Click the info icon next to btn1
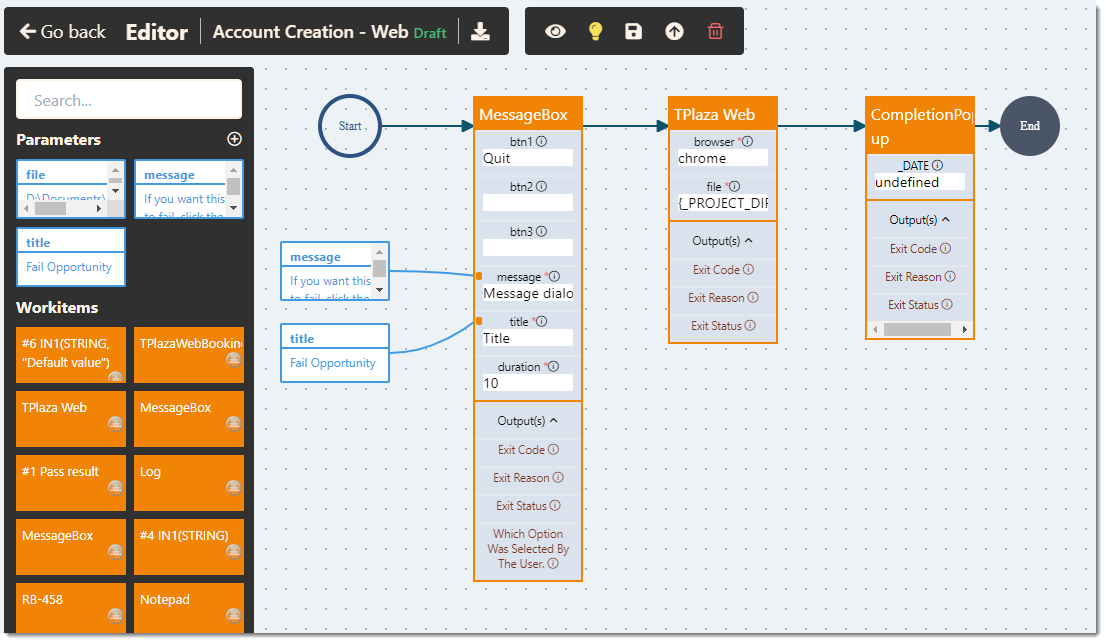1106x643 pixels. tap(541, 142)
